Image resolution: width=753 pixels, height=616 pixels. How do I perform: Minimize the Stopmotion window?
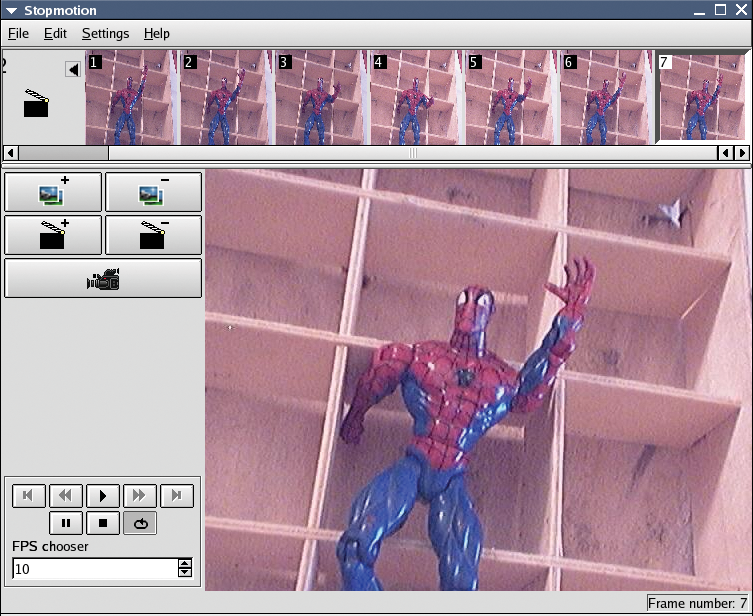pos(699,11)
